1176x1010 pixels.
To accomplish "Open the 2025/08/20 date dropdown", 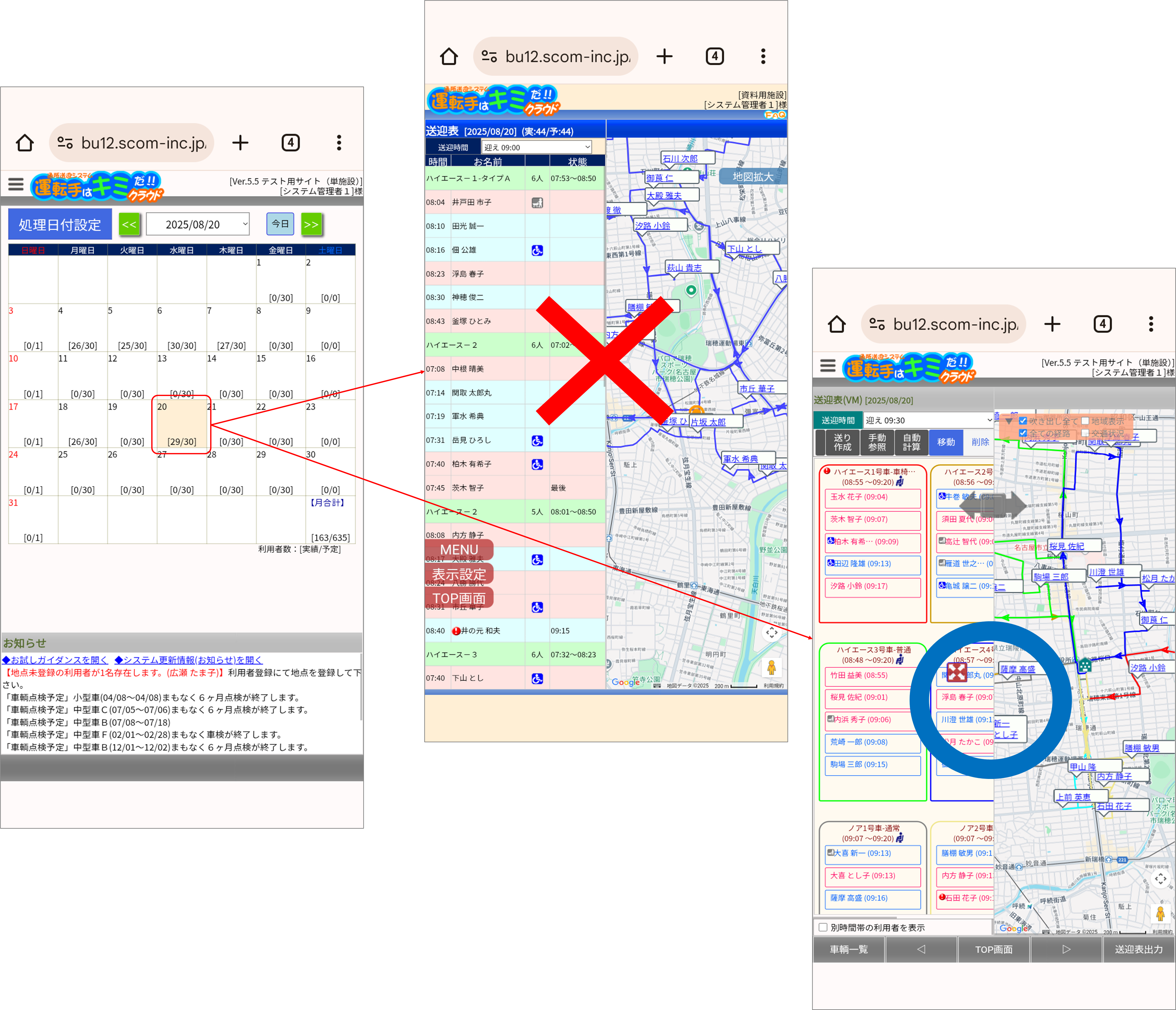I will [197, 224].
